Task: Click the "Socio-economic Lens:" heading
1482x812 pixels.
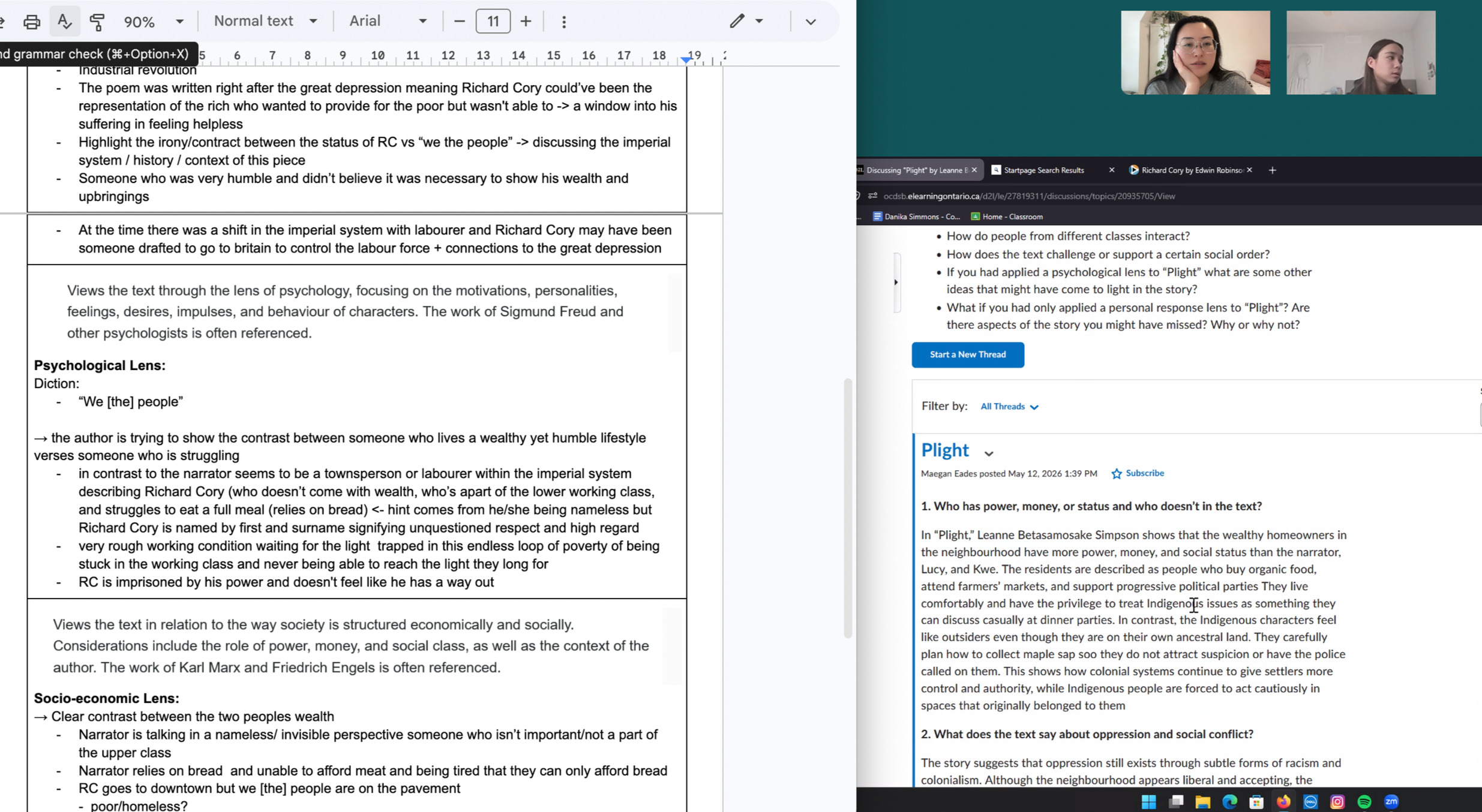Action: point(106,698)
